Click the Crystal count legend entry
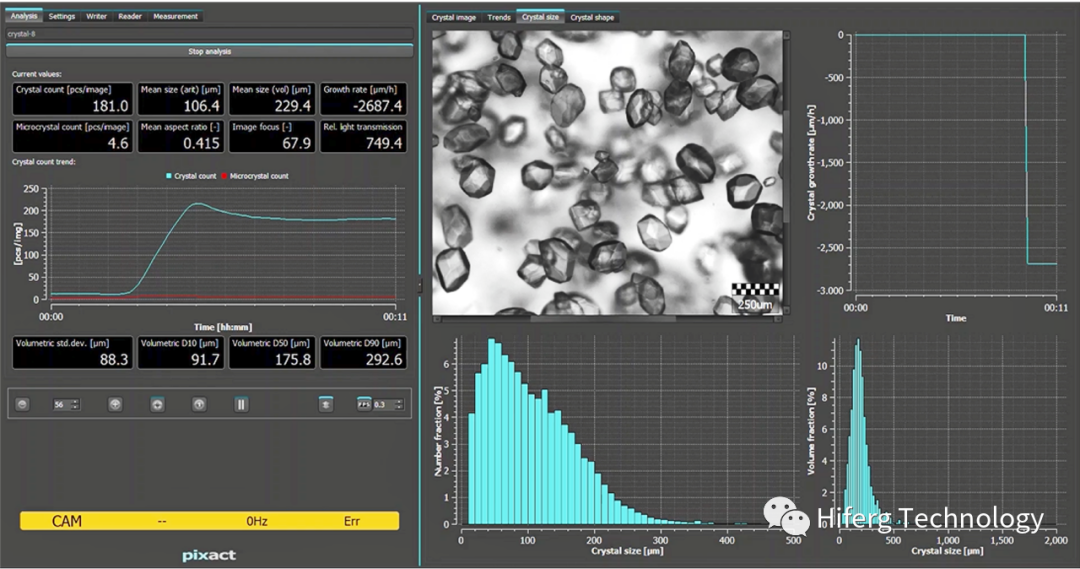The width and height of the screenshot is (1080, 569). (191, 176)
